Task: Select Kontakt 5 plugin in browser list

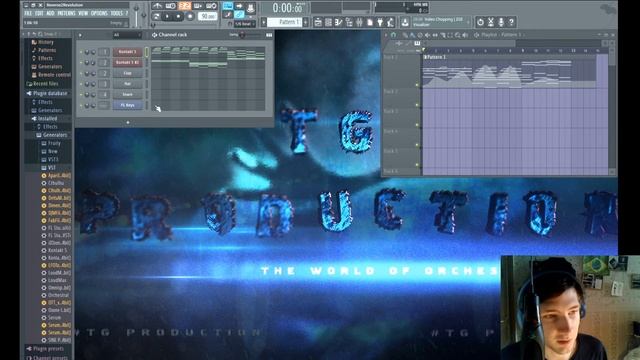Action: point(57,250)
